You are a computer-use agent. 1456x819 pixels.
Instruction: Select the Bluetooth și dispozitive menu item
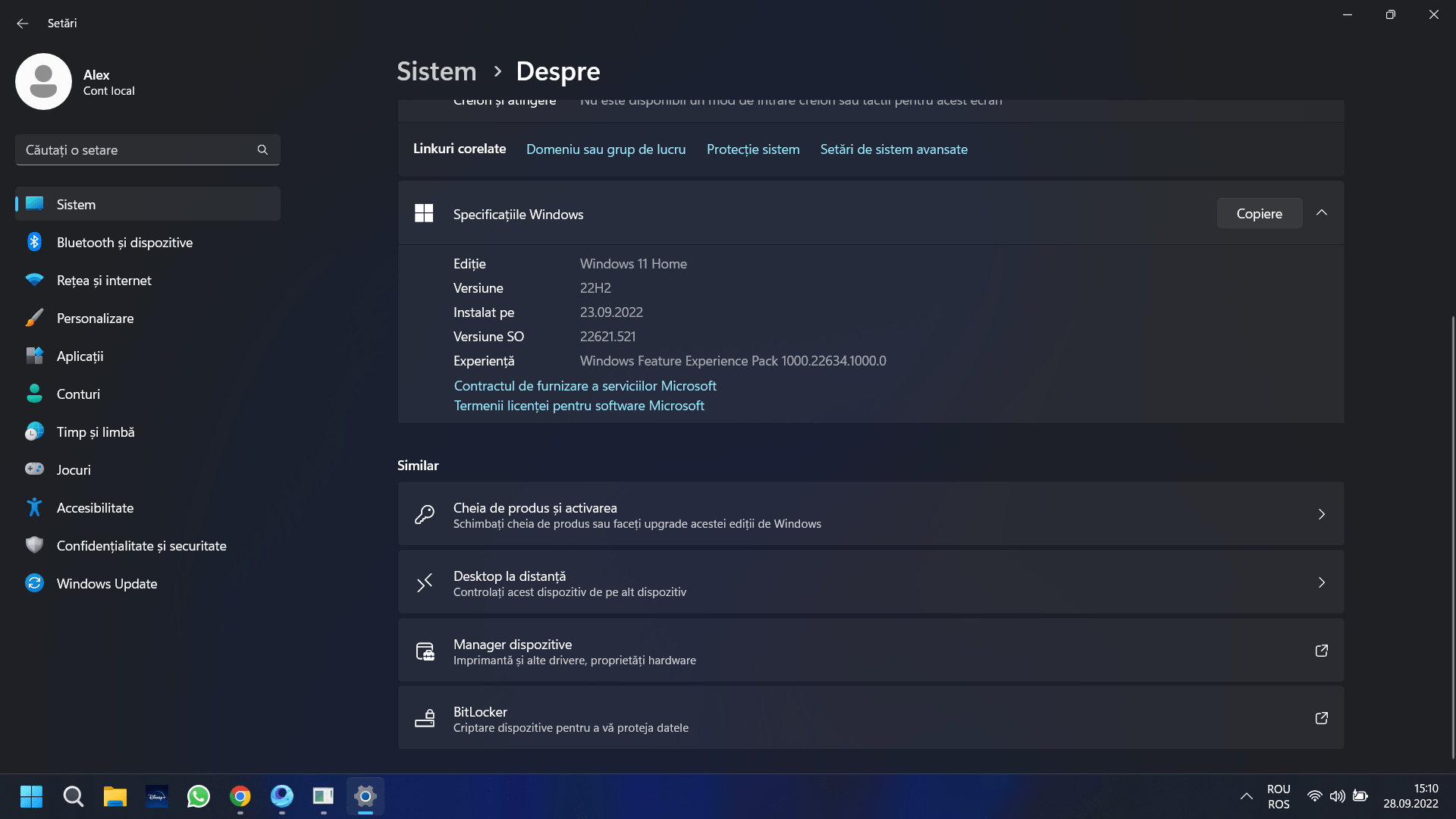coord(148,242)
